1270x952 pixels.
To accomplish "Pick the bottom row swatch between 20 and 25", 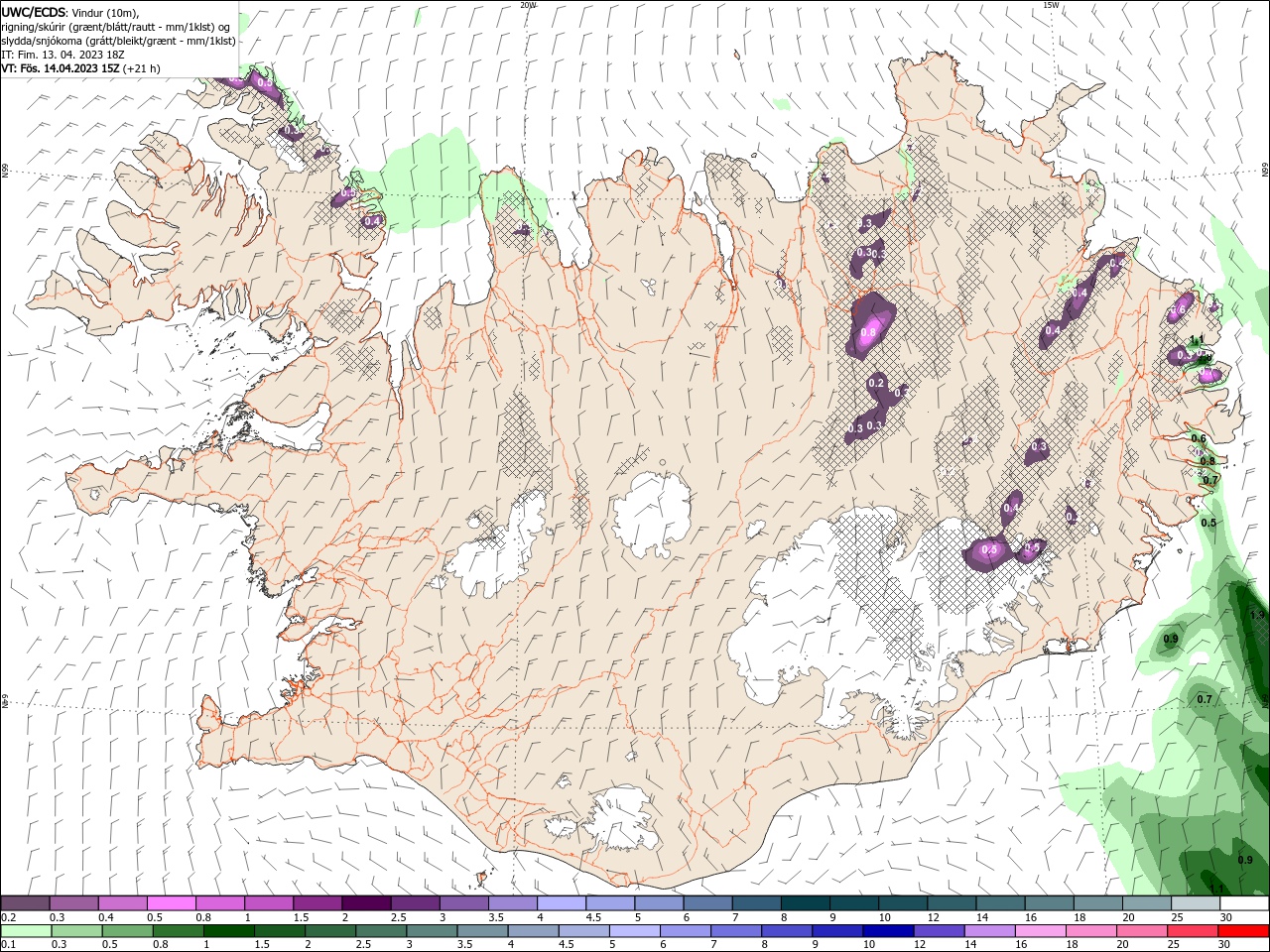I will [1143, 931].
